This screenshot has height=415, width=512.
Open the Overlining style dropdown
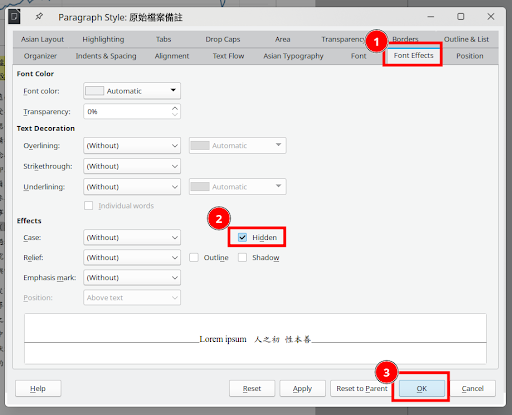pyautogui.click(x=132, y=145)
